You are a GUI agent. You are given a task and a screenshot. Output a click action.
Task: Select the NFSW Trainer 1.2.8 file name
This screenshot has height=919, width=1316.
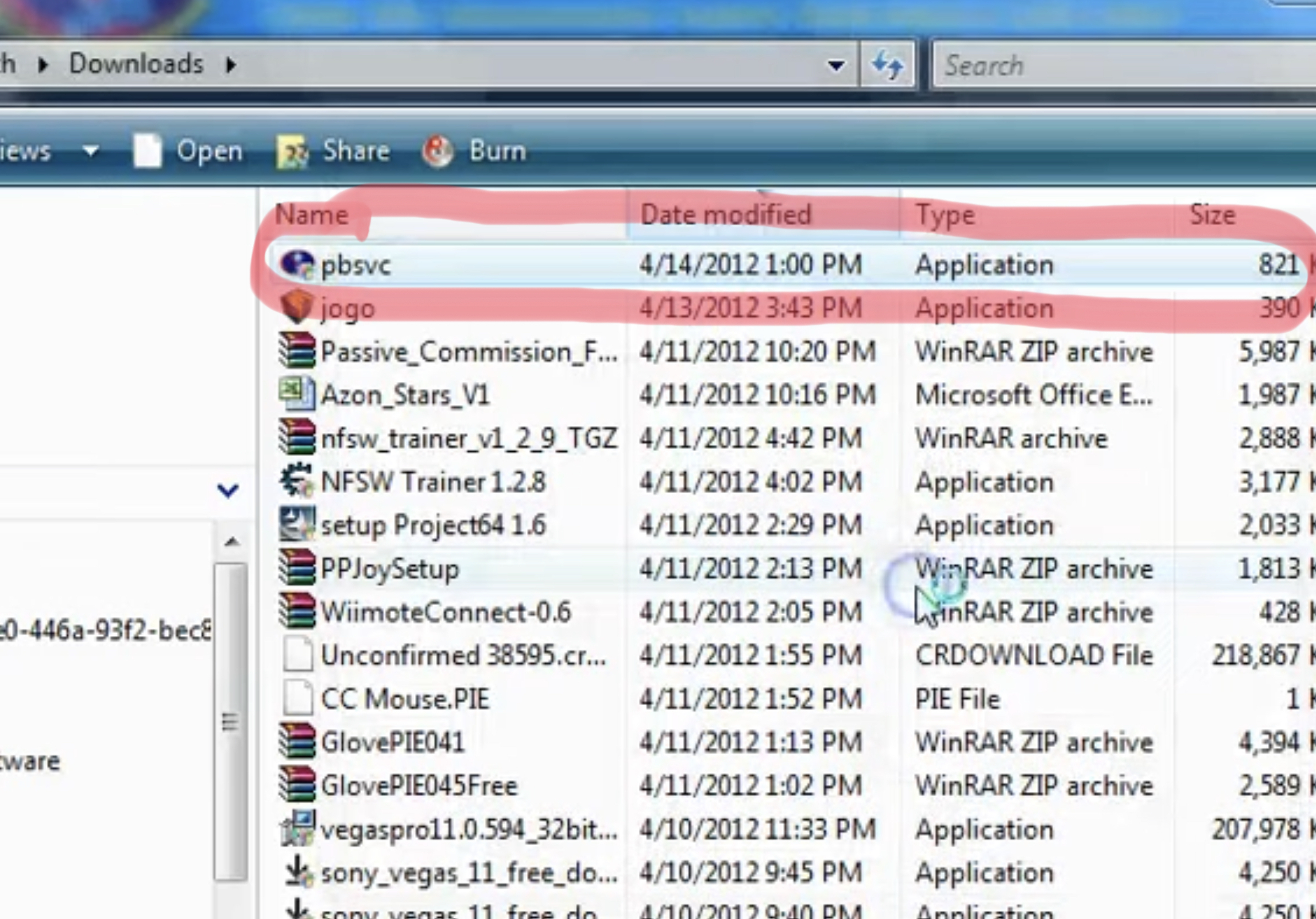point(433,482)
